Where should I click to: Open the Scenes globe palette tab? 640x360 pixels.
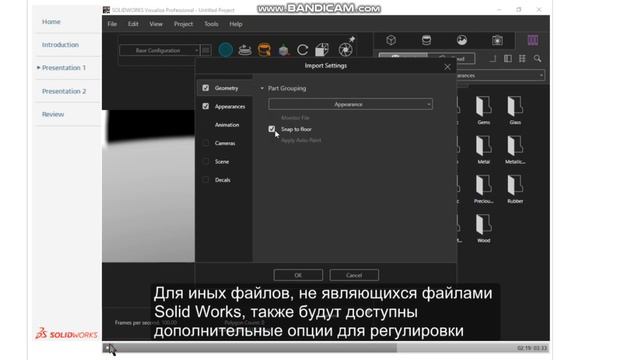click(x=462, y=40)
